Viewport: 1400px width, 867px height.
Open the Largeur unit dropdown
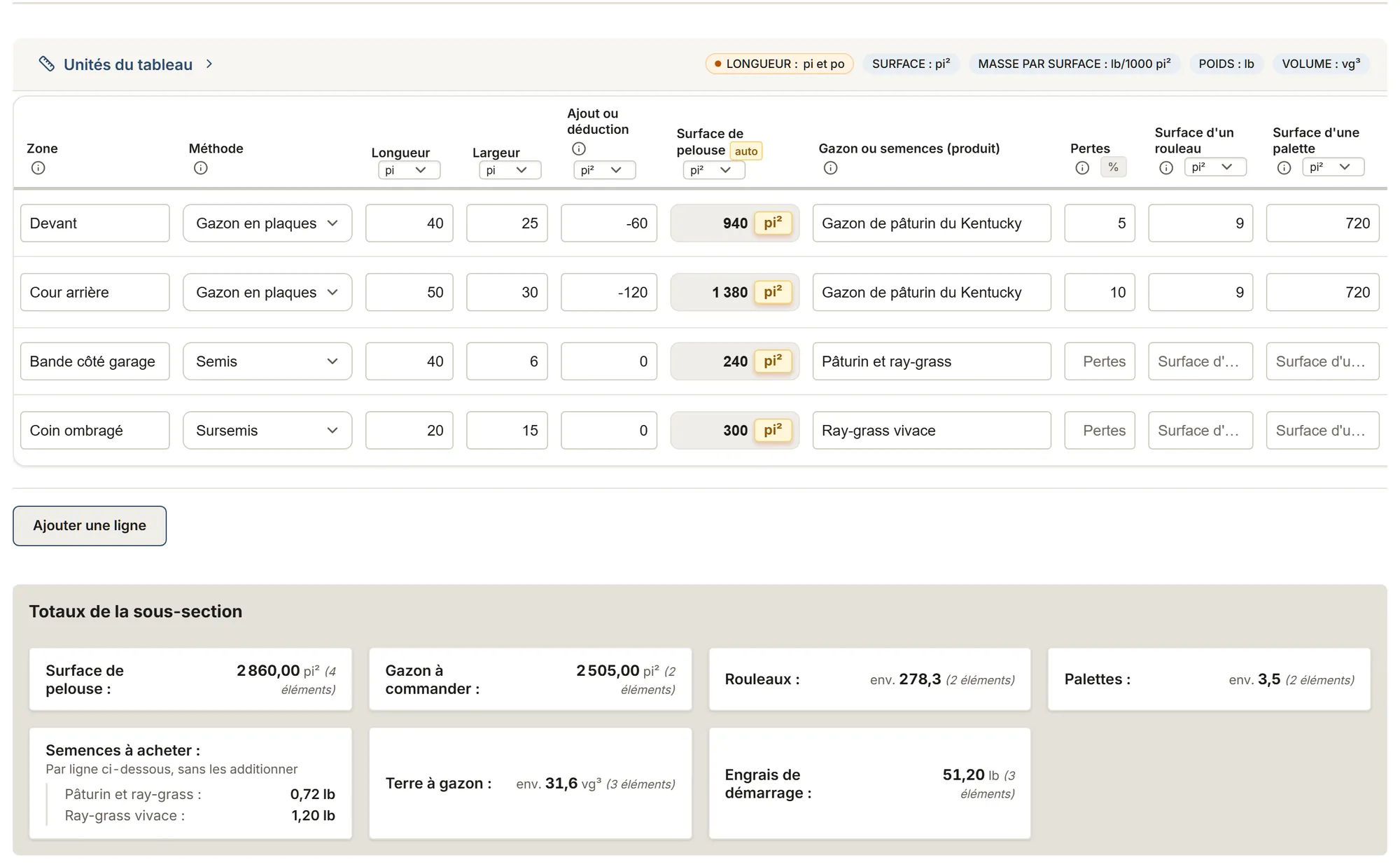tap(510, 170)
